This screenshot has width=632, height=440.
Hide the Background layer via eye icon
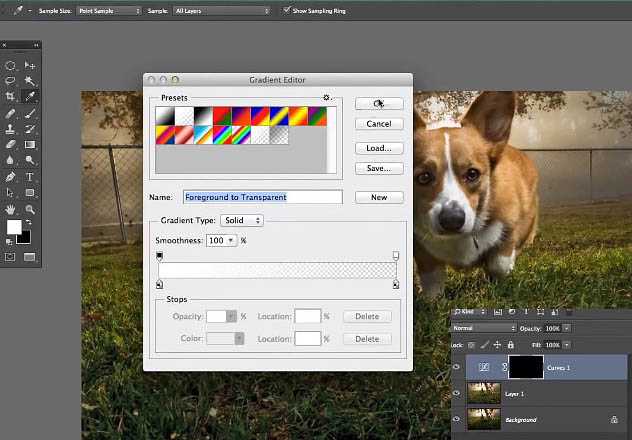[457, 419]
